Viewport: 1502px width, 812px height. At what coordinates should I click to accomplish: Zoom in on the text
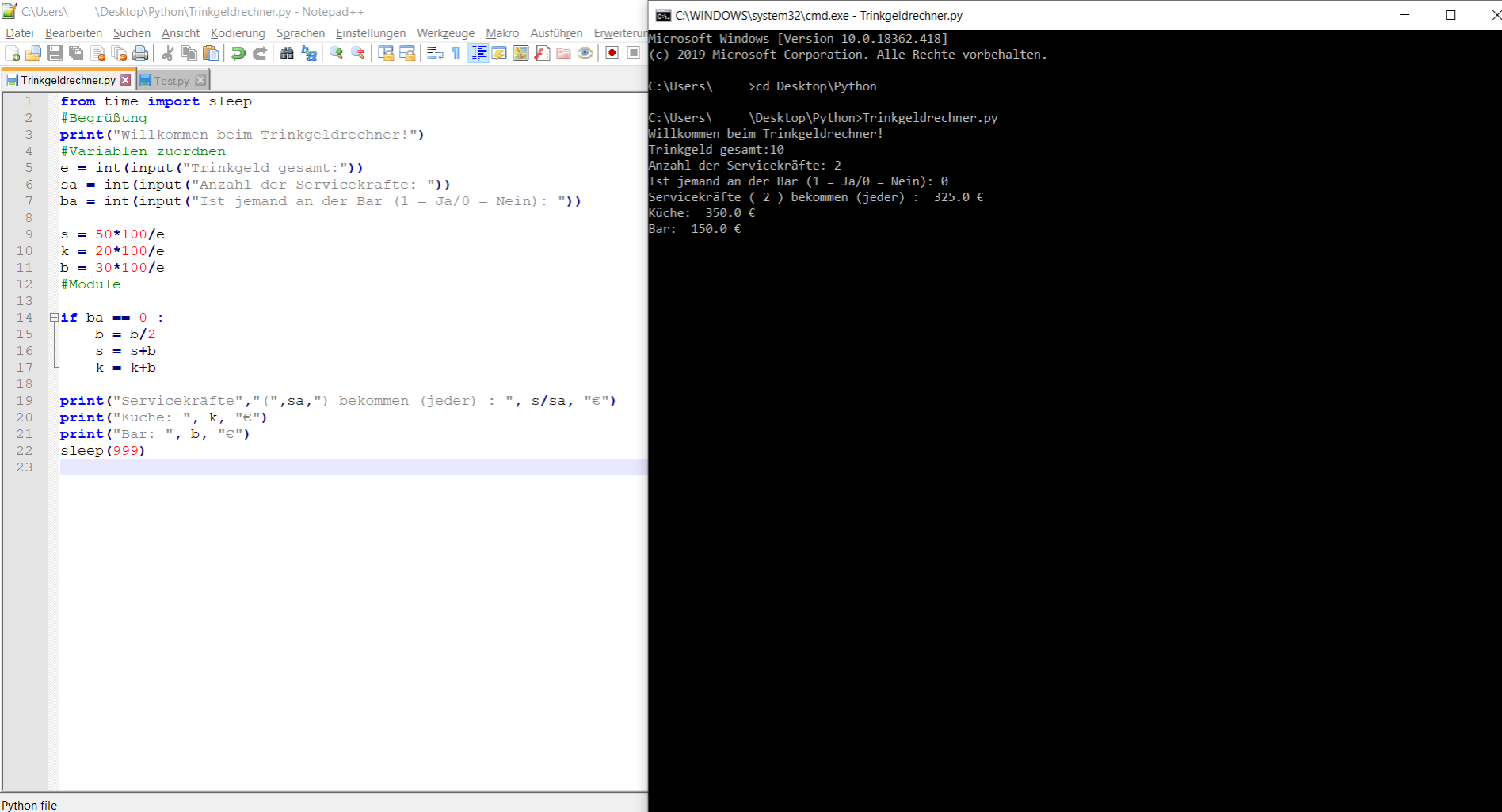(337, 53)
